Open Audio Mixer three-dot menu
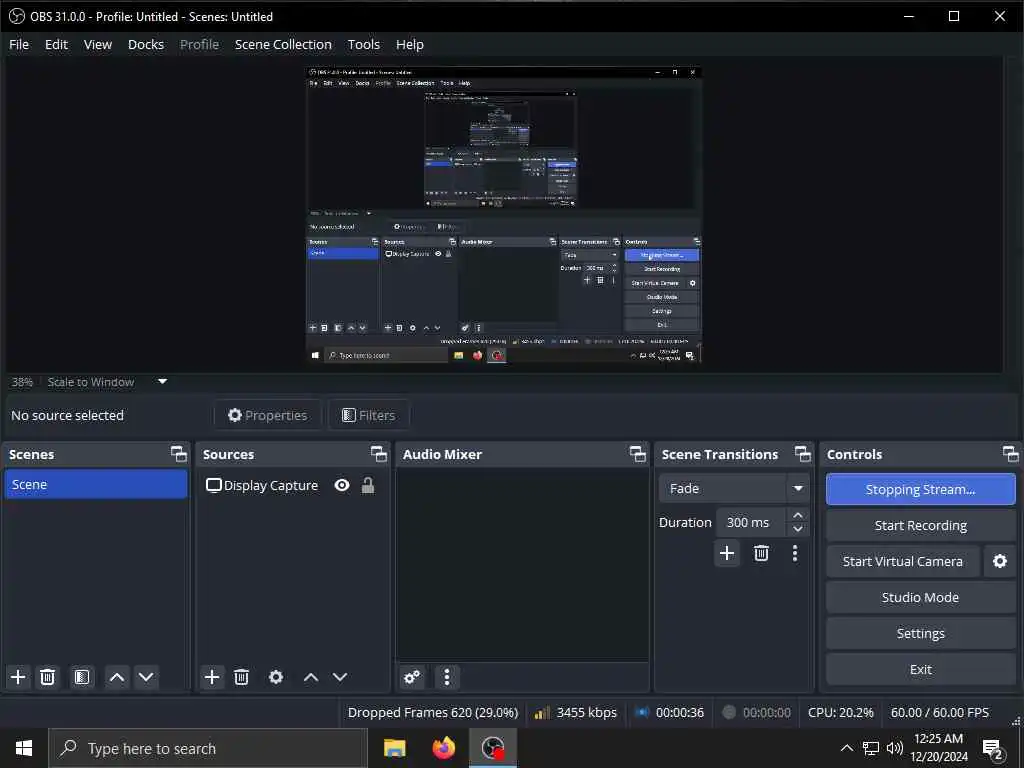The image size is (1024, 768). coord(447,677)
